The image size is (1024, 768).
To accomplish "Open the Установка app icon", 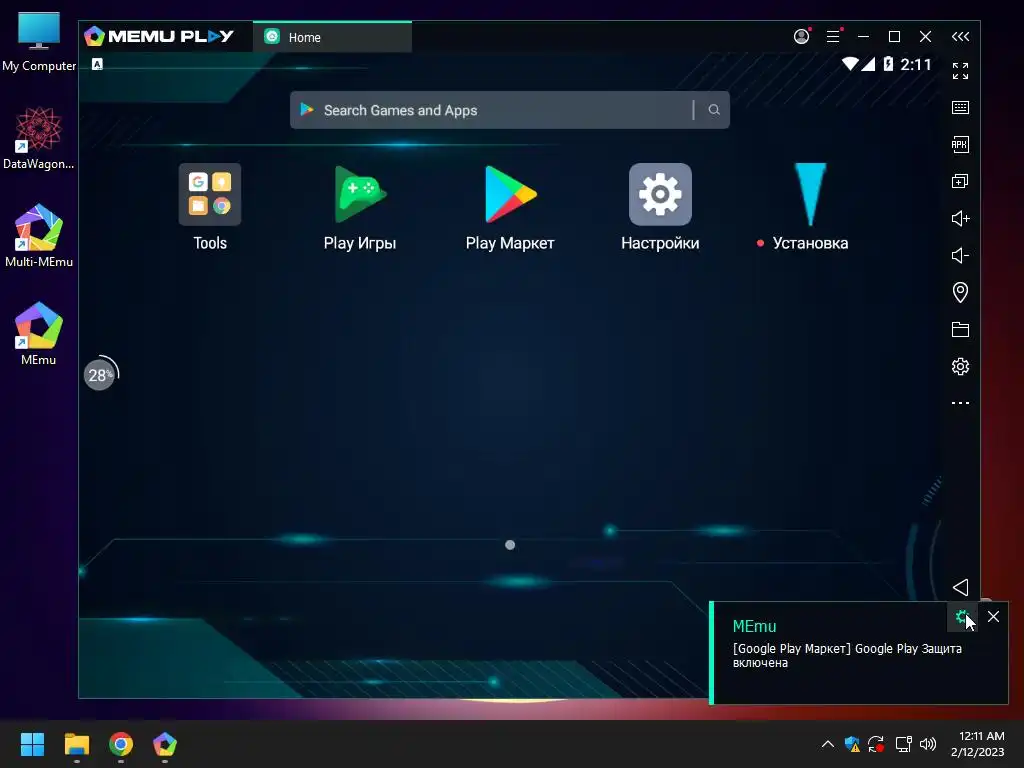I will tap(810, 195).
